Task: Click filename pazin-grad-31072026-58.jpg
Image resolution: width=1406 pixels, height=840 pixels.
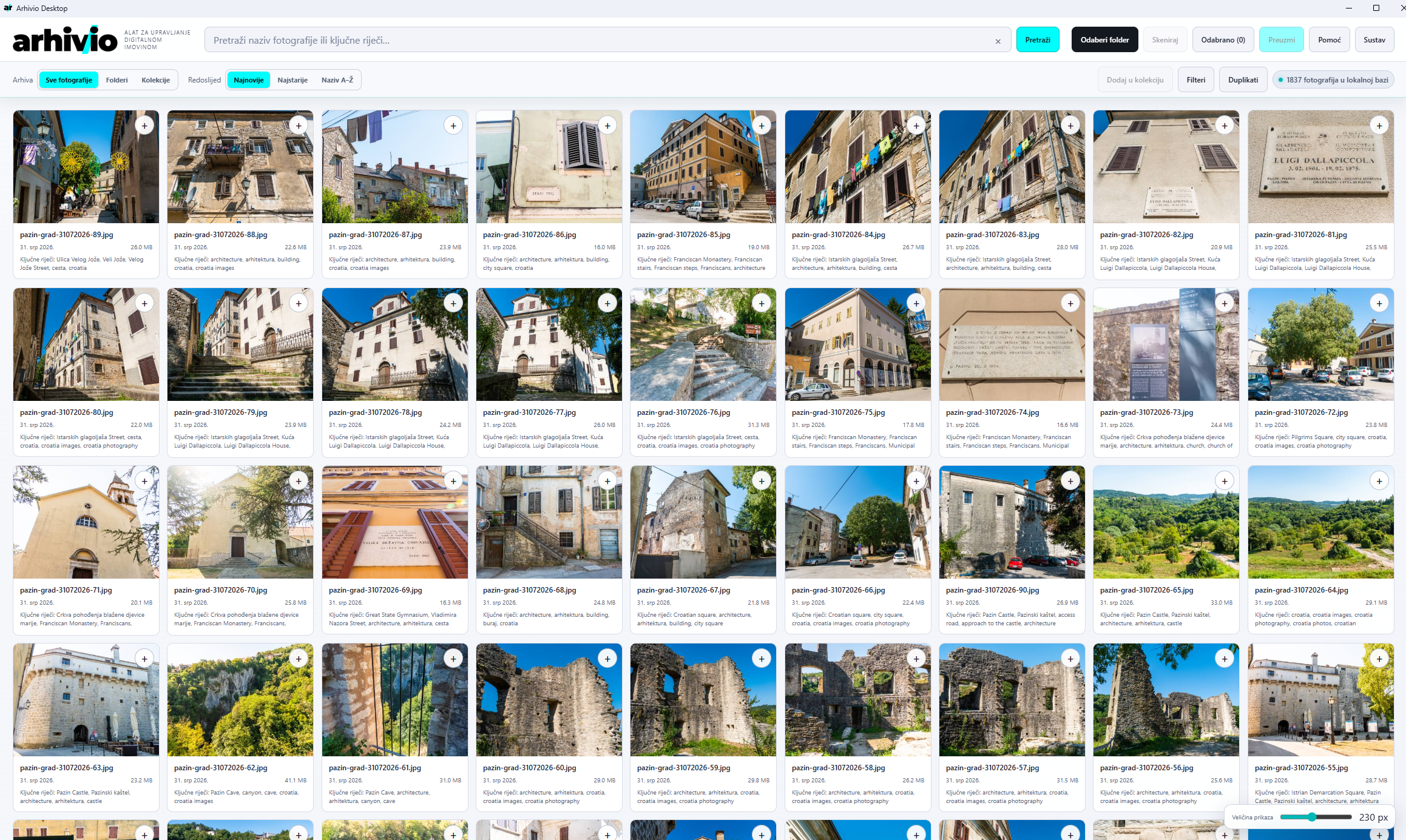Action: pyautogui.click(x=838, y=768)
